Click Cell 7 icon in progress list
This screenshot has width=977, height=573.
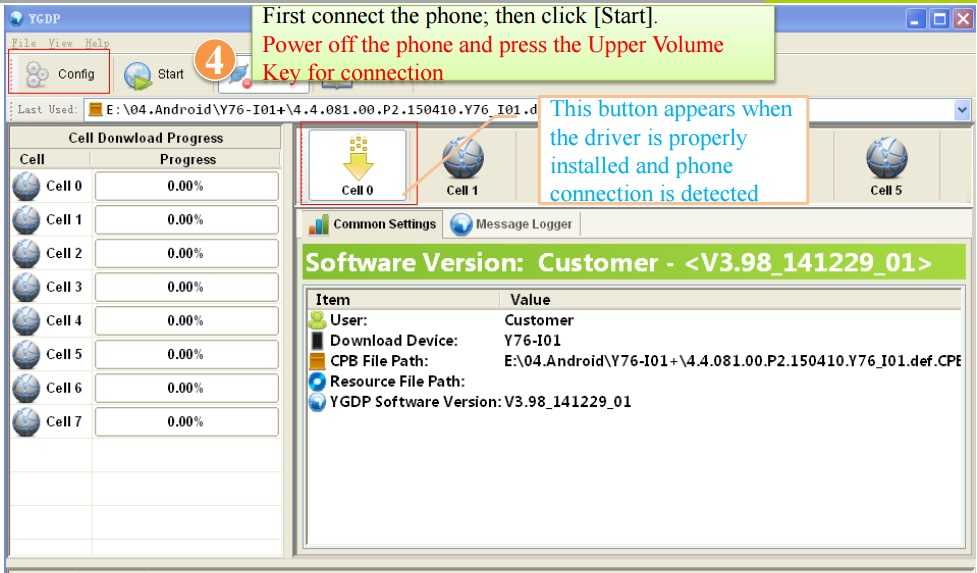(x=26, y=422)
